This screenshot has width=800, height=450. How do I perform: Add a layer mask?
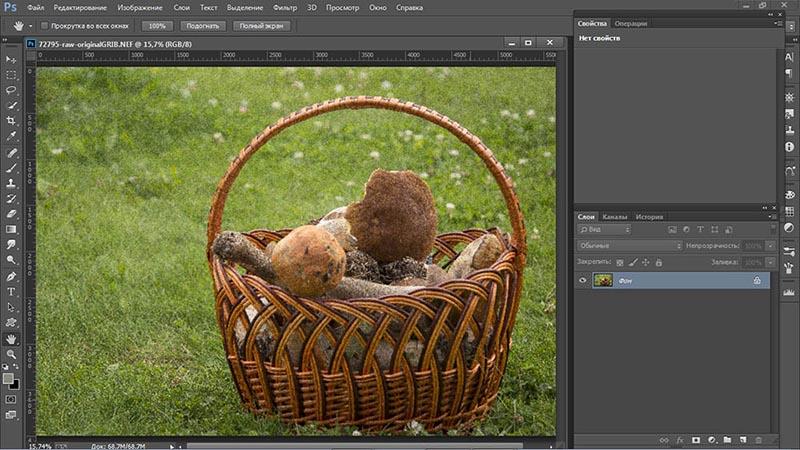696,440
